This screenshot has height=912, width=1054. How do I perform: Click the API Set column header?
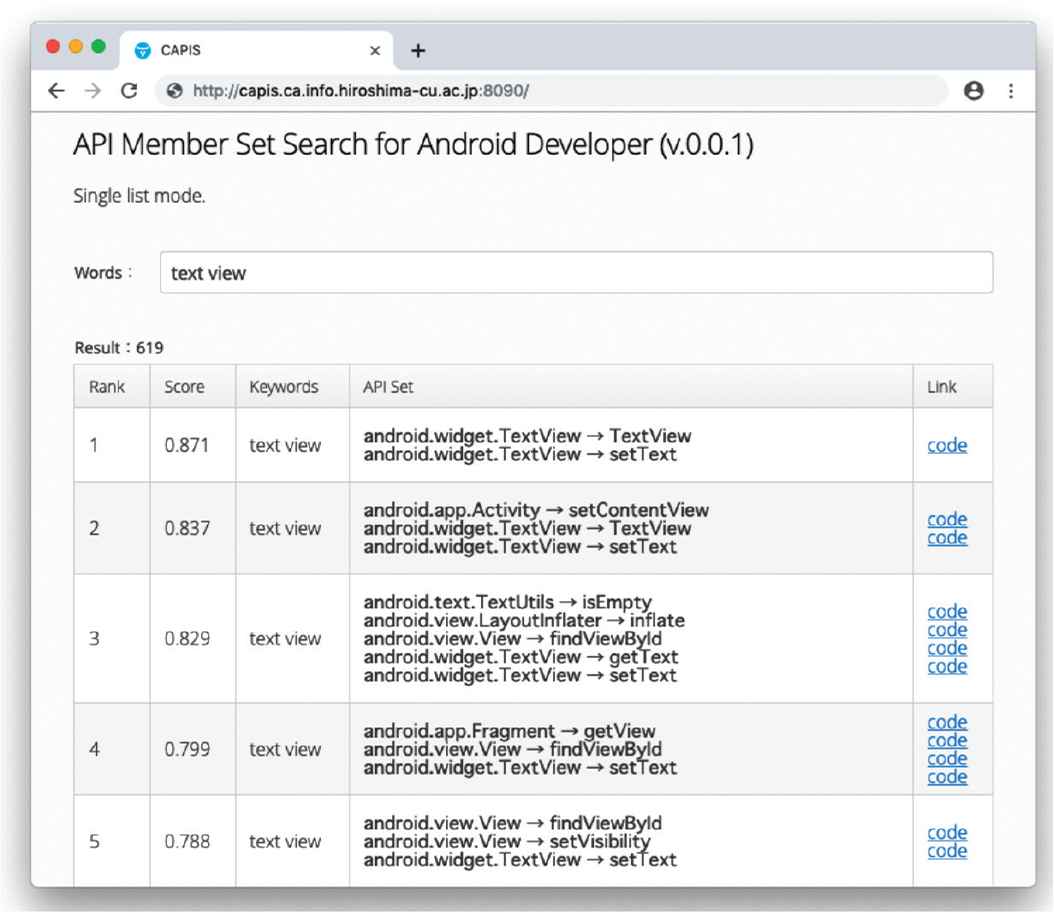(x=388, y=387)
